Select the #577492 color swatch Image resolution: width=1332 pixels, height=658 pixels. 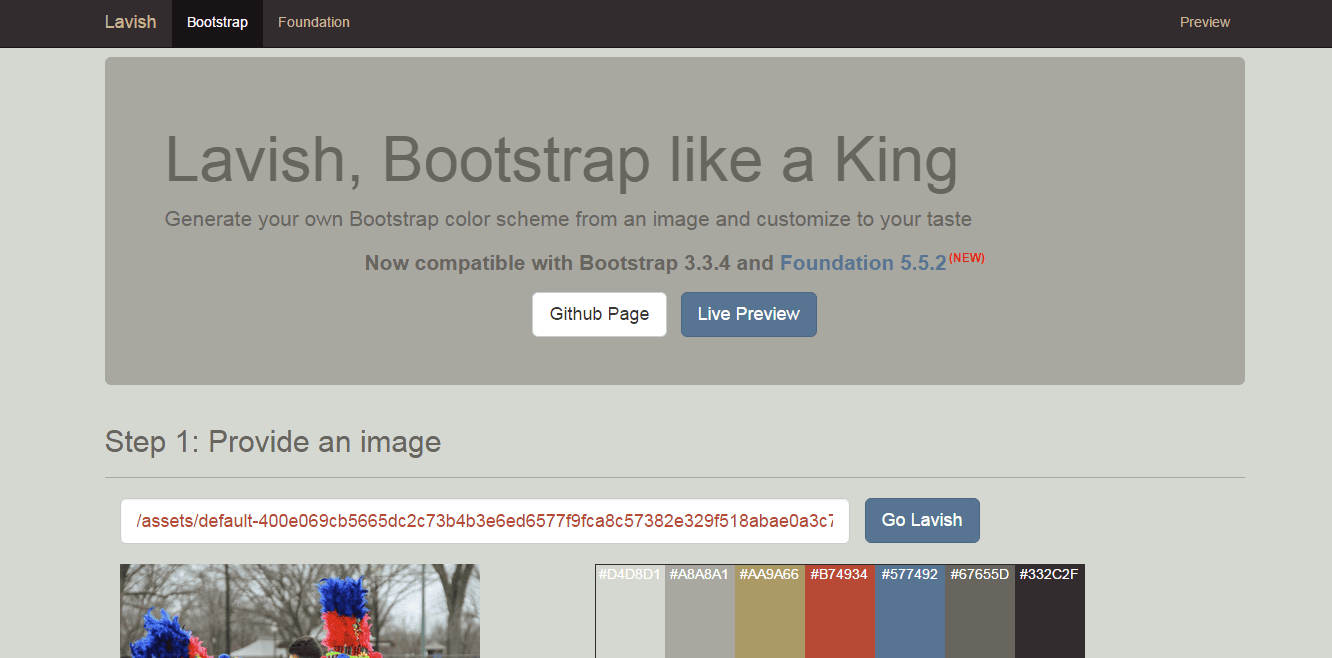910,611
